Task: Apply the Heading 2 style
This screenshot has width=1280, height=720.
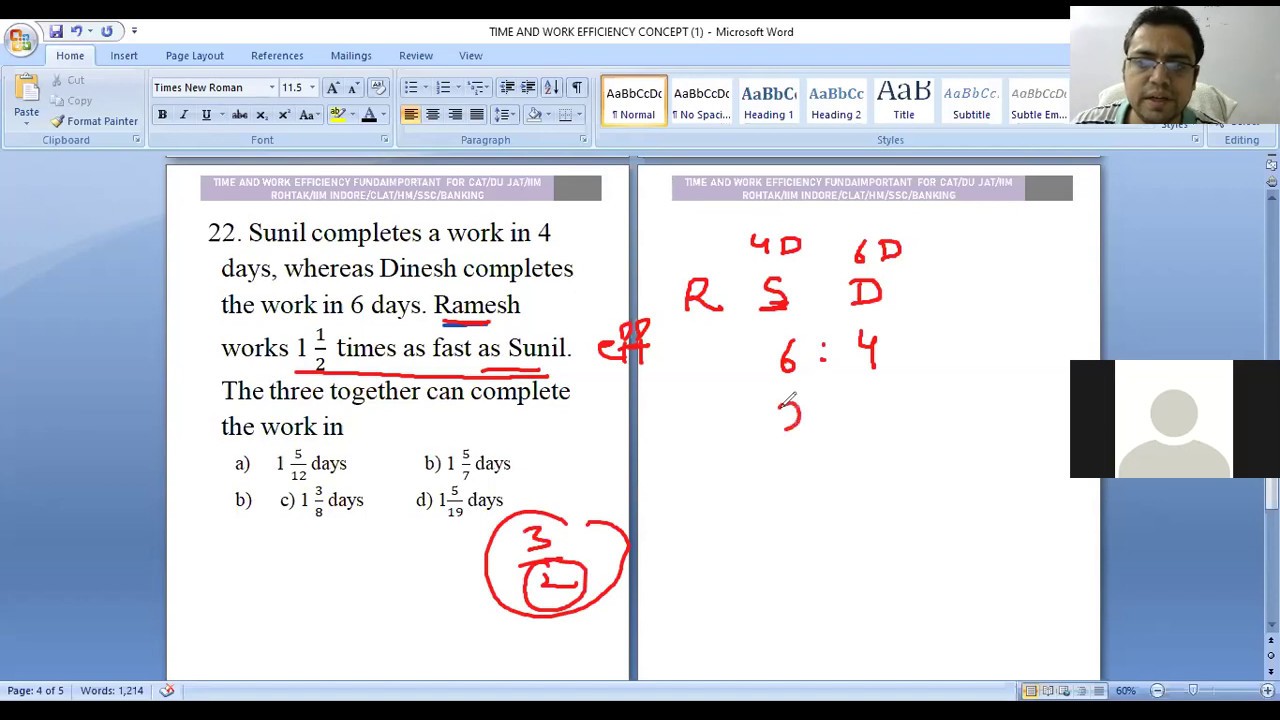Action: tap(836, 101)
